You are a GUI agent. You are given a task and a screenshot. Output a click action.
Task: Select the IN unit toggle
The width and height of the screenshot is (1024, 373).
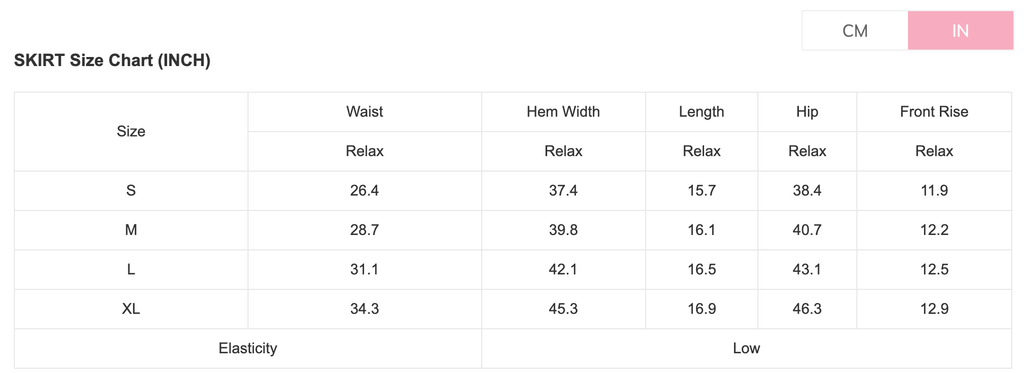[961, 31]
